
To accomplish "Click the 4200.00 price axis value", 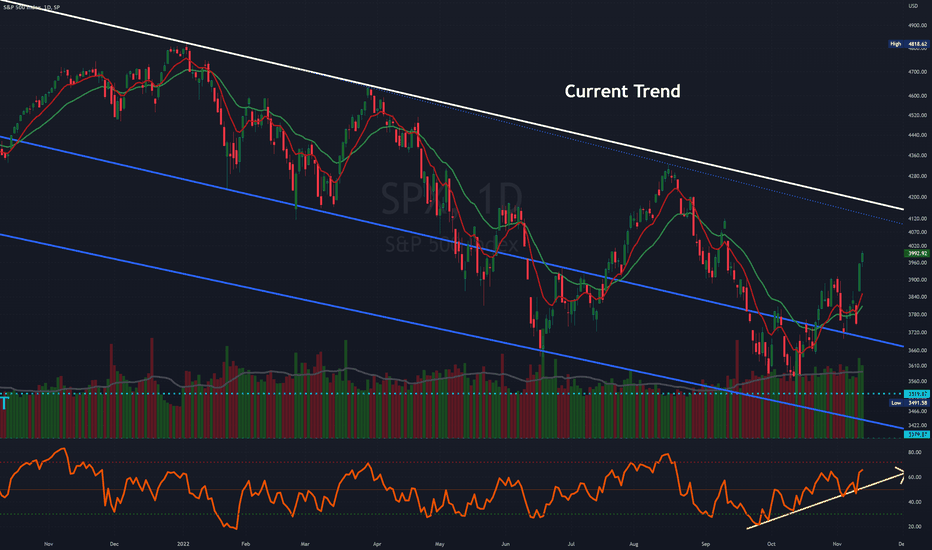I will coord(917,197).
